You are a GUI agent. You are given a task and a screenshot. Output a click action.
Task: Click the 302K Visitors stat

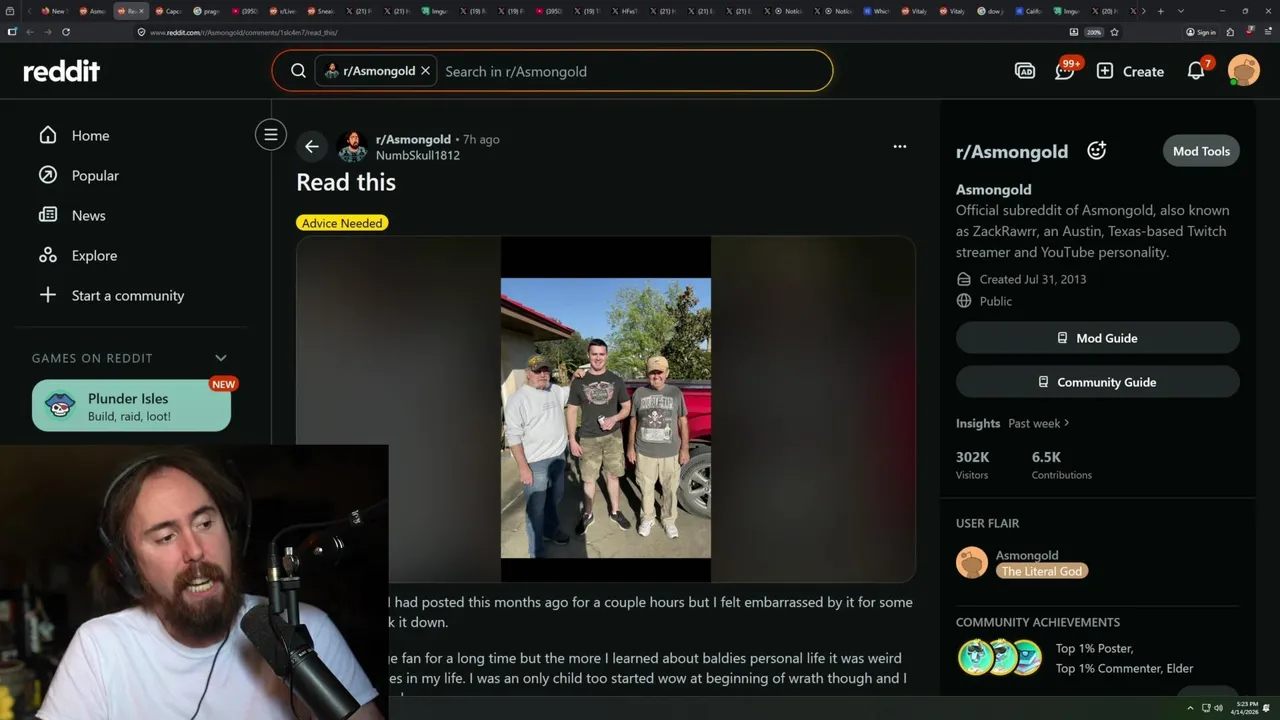[972, 465]
